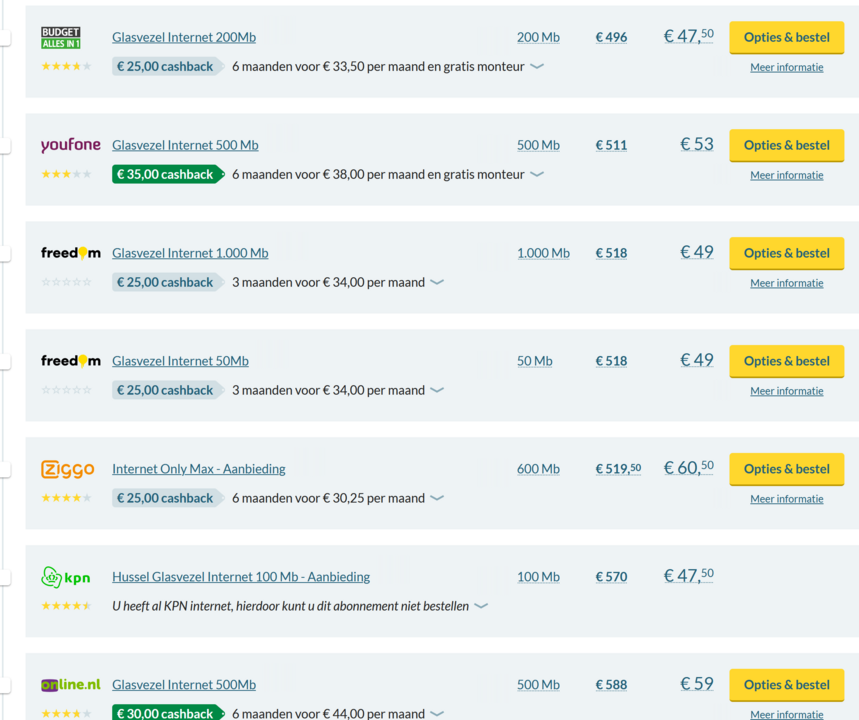Expand the Youfone 6 maanden promo details chevron

tap(537, 174)
